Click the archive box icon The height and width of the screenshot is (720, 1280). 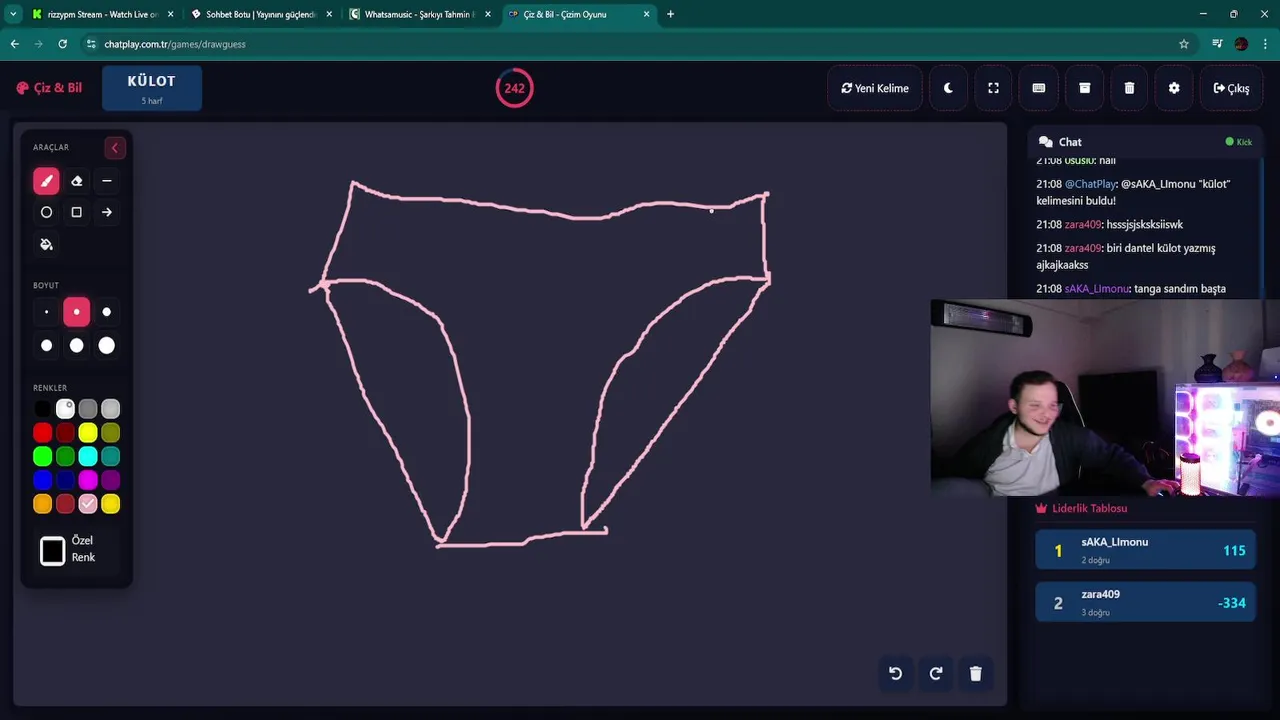point(1084,88)
